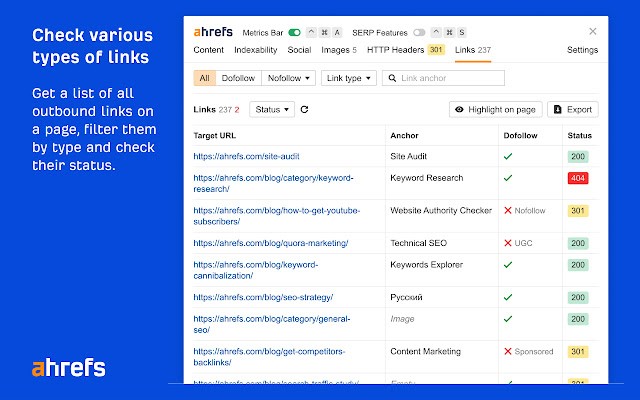Open the Status filter dropdown
This screenshot has width=640, height=400.
pos(272,109)
